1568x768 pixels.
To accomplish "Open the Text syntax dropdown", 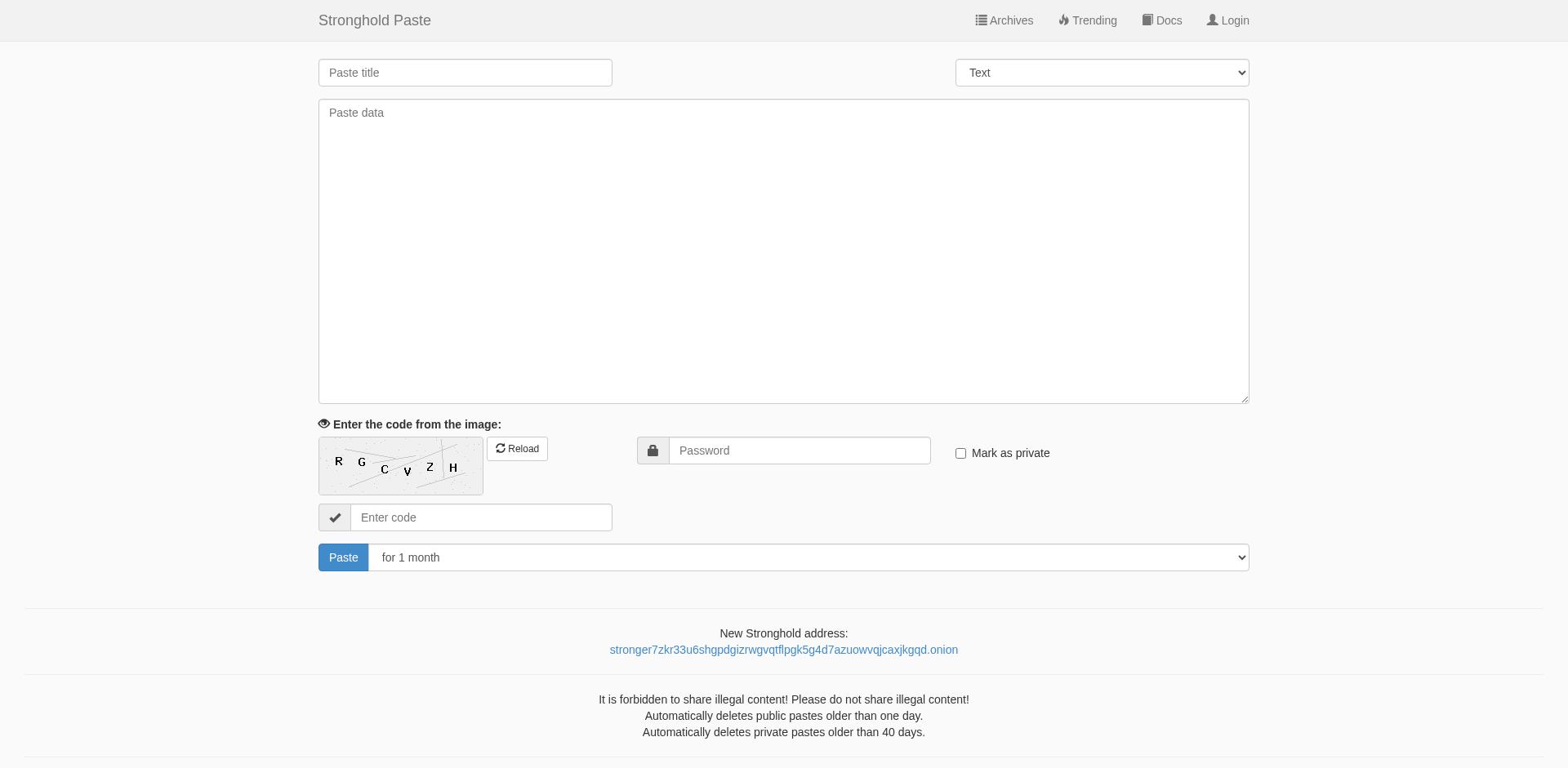I will [1102, 73].
